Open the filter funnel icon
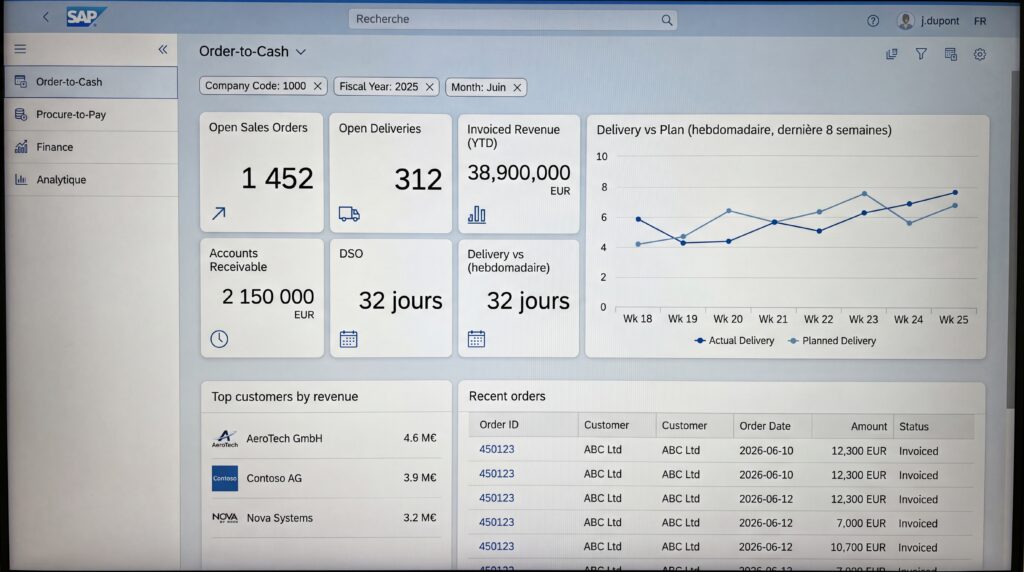The image size is (1024, 572). tap(921, 54)
